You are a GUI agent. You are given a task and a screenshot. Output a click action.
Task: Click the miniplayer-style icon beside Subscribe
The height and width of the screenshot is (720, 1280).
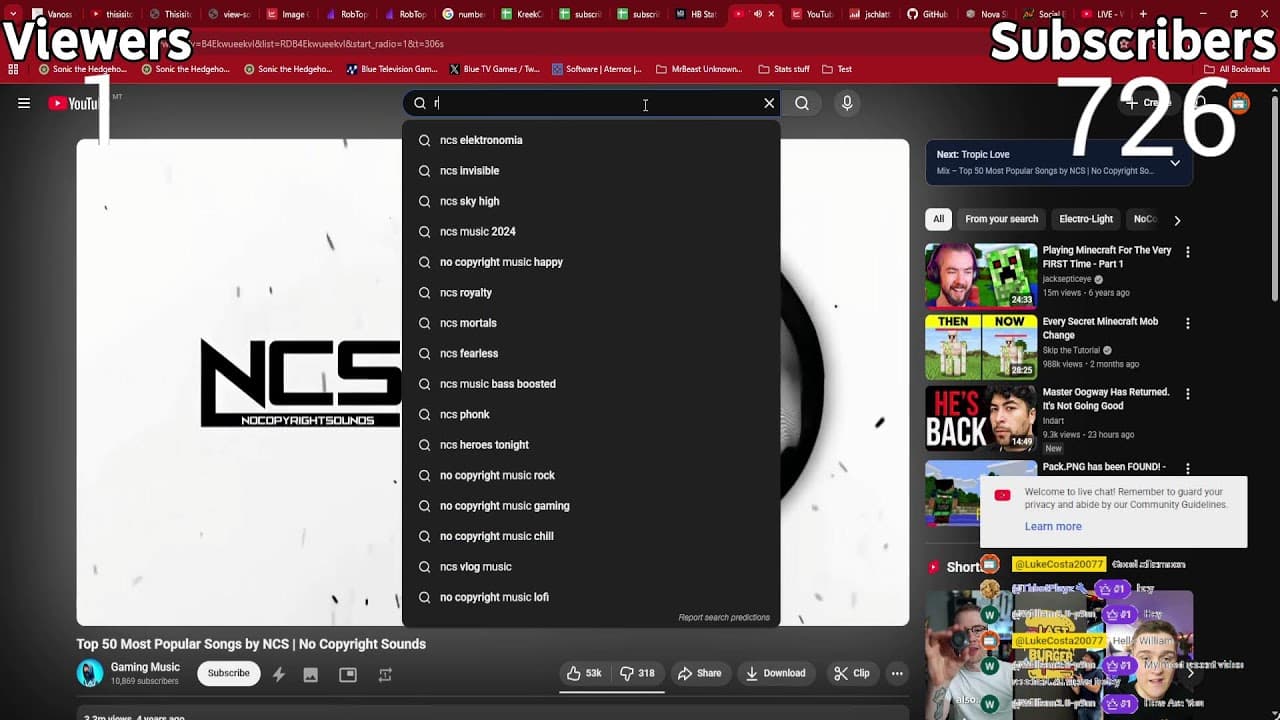[x=348, y=675]
